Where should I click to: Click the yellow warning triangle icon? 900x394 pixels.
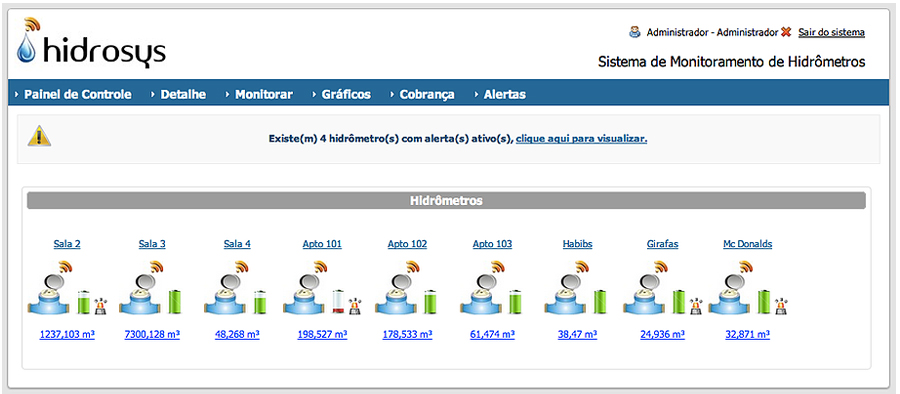39,136
